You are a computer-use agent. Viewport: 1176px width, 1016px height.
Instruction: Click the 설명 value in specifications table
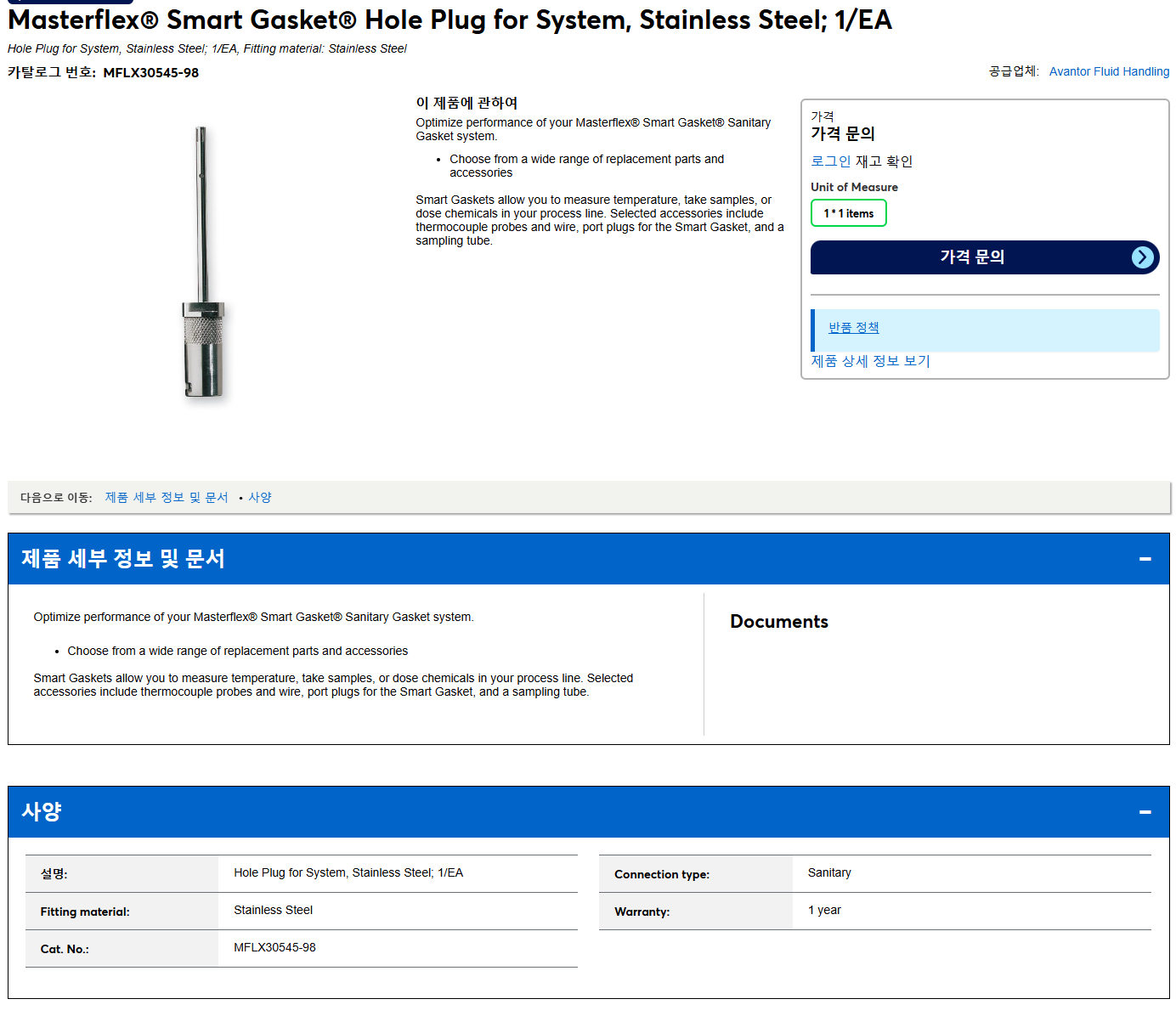[348, 872]
